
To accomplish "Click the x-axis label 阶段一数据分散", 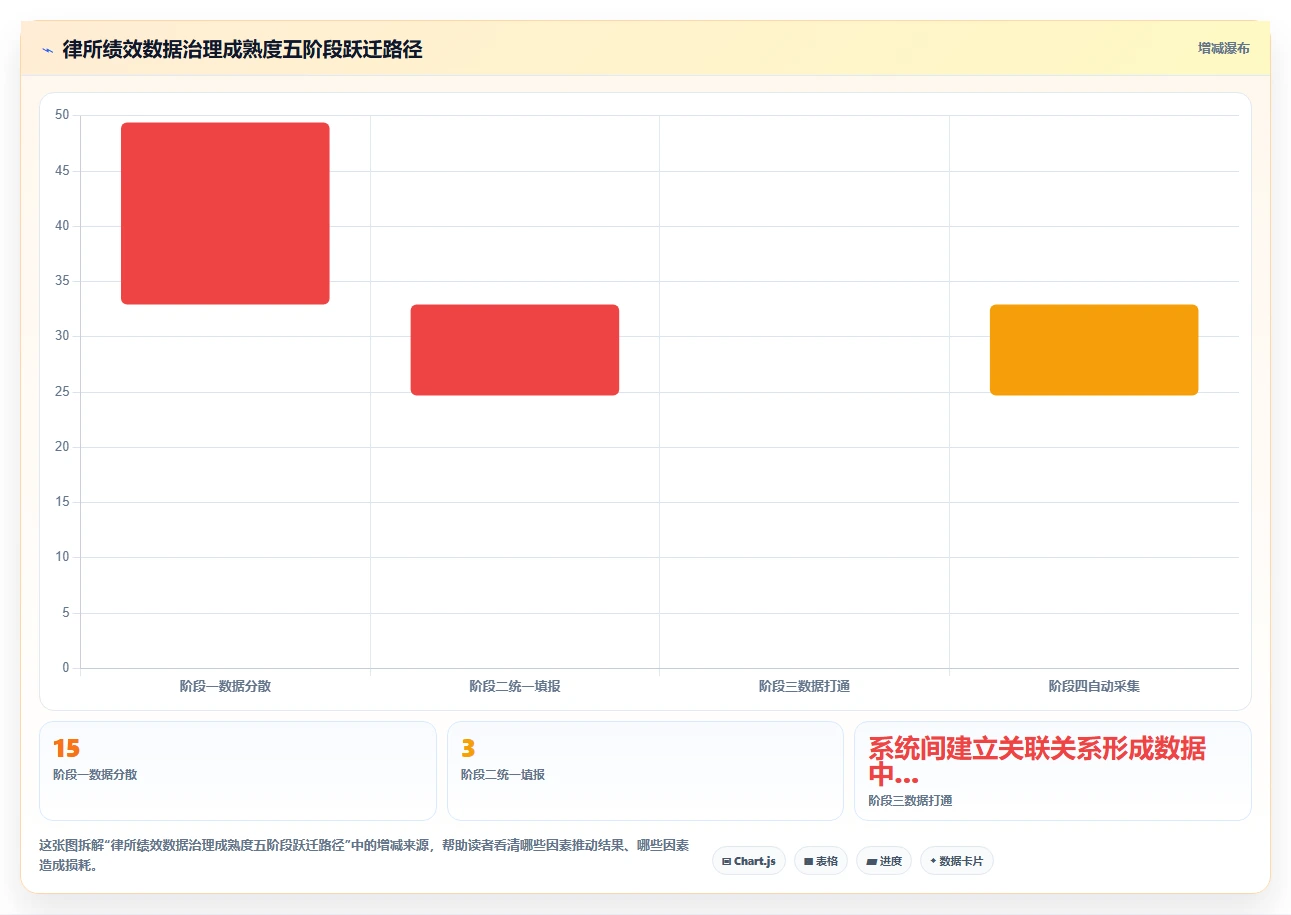I will point(225,686).
